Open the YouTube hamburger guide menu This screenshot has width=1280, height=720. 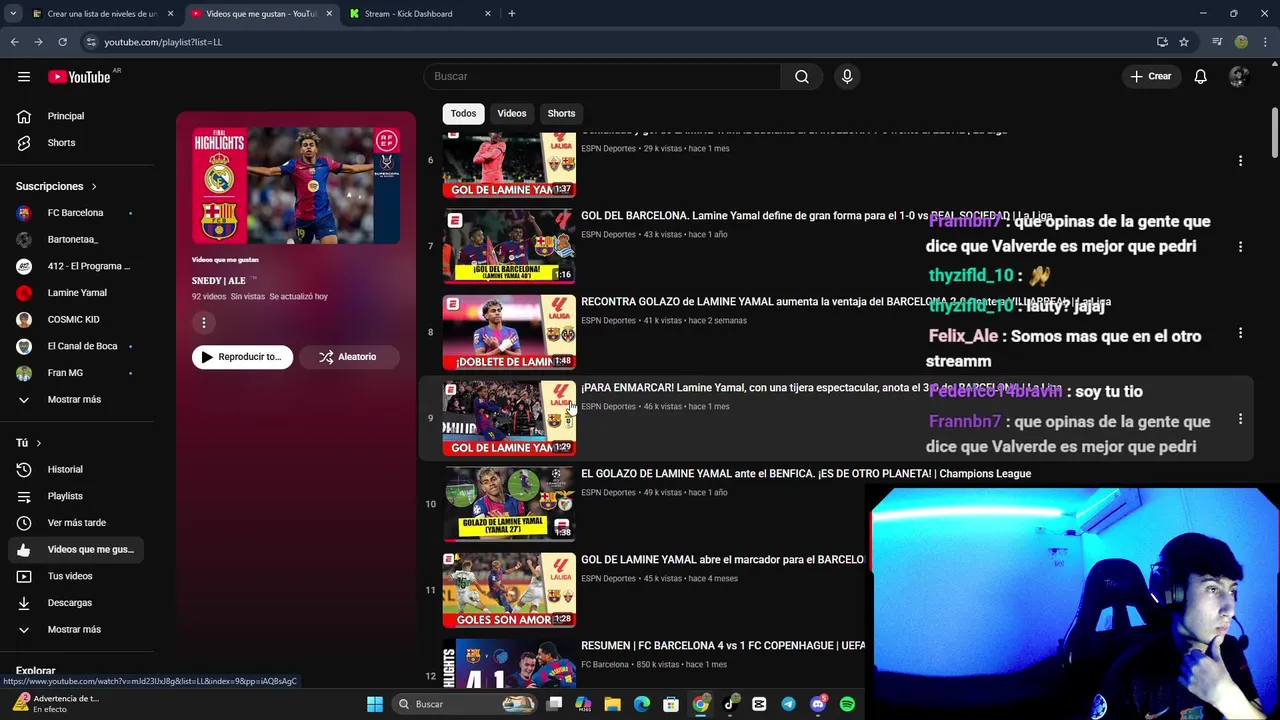tap(24, 76)
